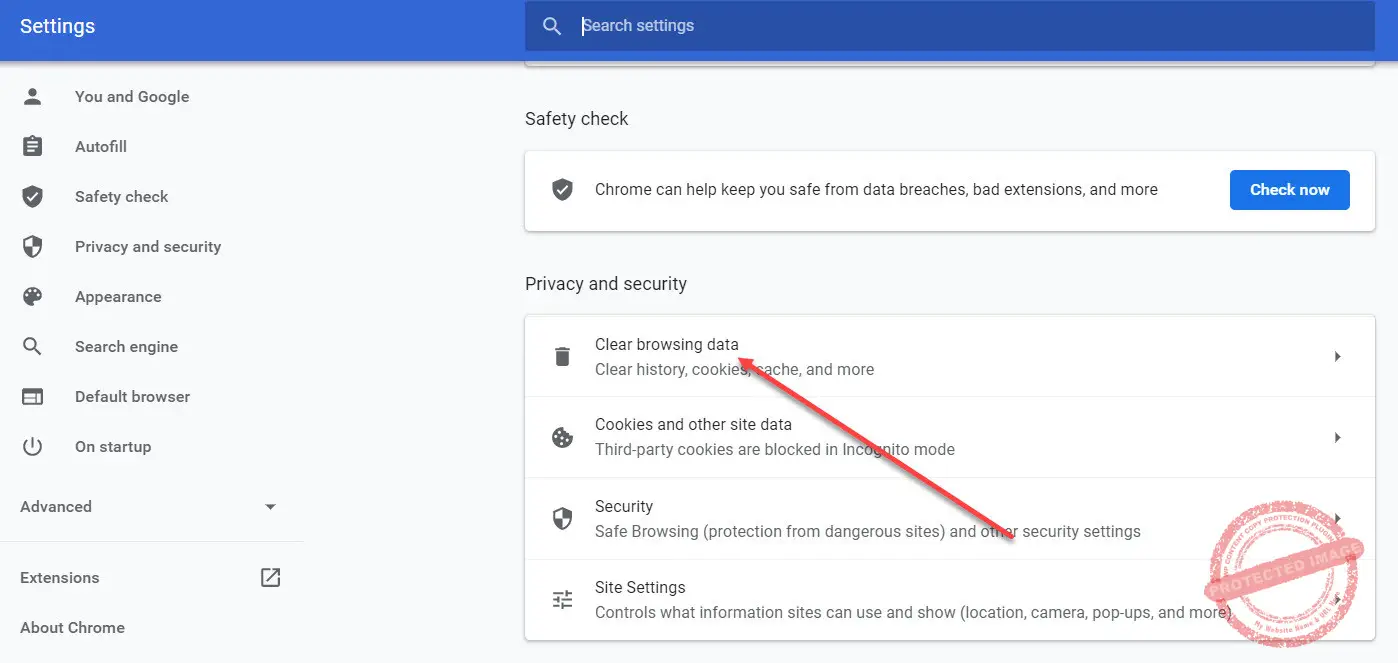The width and height of the screenshot is (1398, 663).
Task: Click the Search engine magnifier icon in sidebar
Action: pos(33,347)
